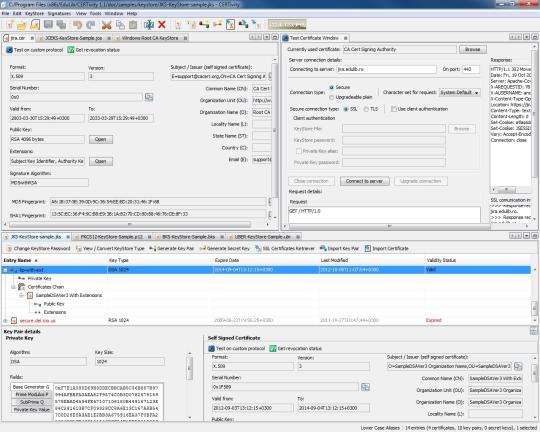Image resolution: width=540 pixels, height=432 pixels.
Task: Select the Upgradeable plain radio button
Action: (x=332, y=97)
